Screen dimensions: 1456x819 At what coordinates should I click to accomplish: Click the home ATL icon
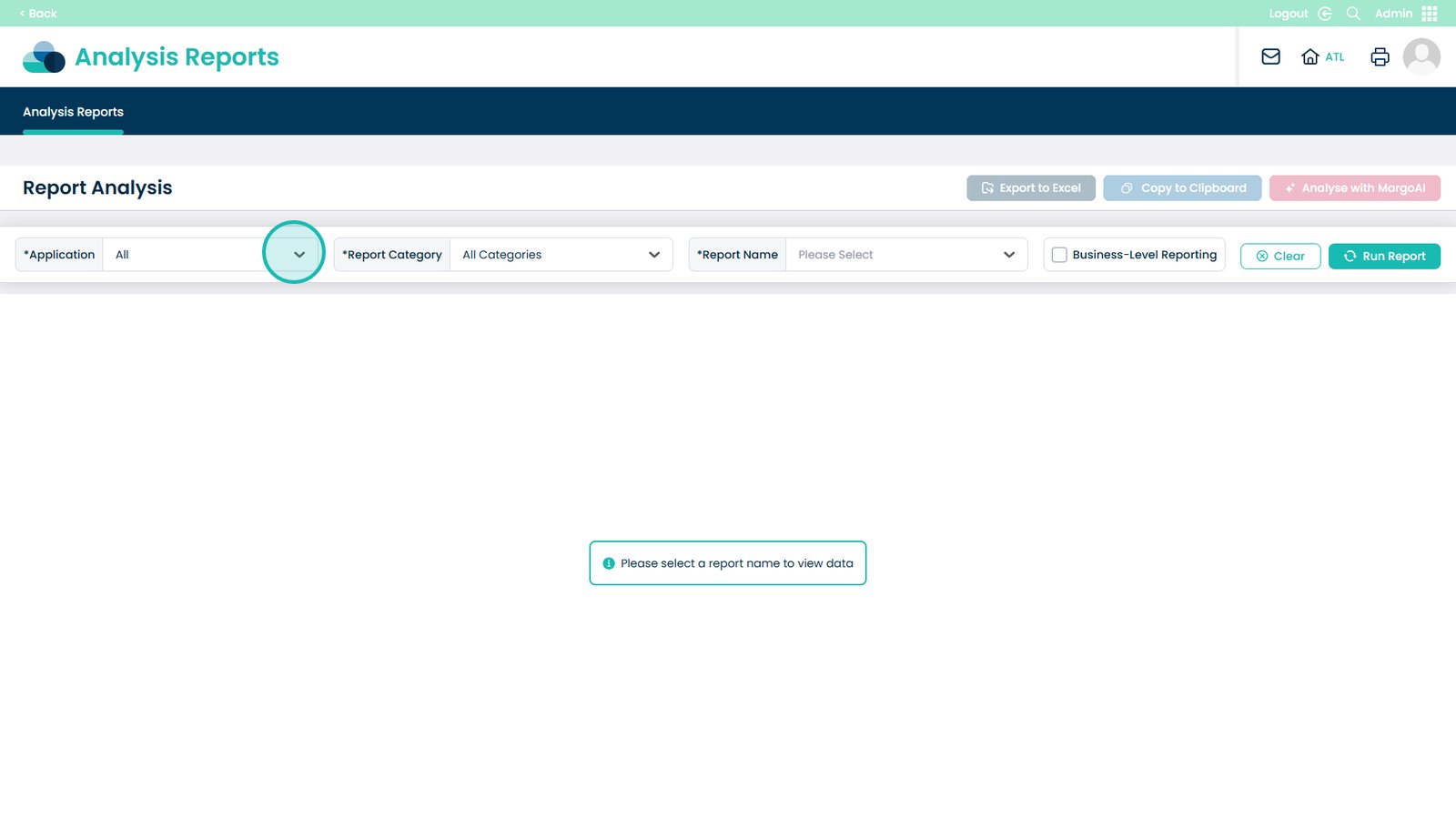tap(1322, 56)
